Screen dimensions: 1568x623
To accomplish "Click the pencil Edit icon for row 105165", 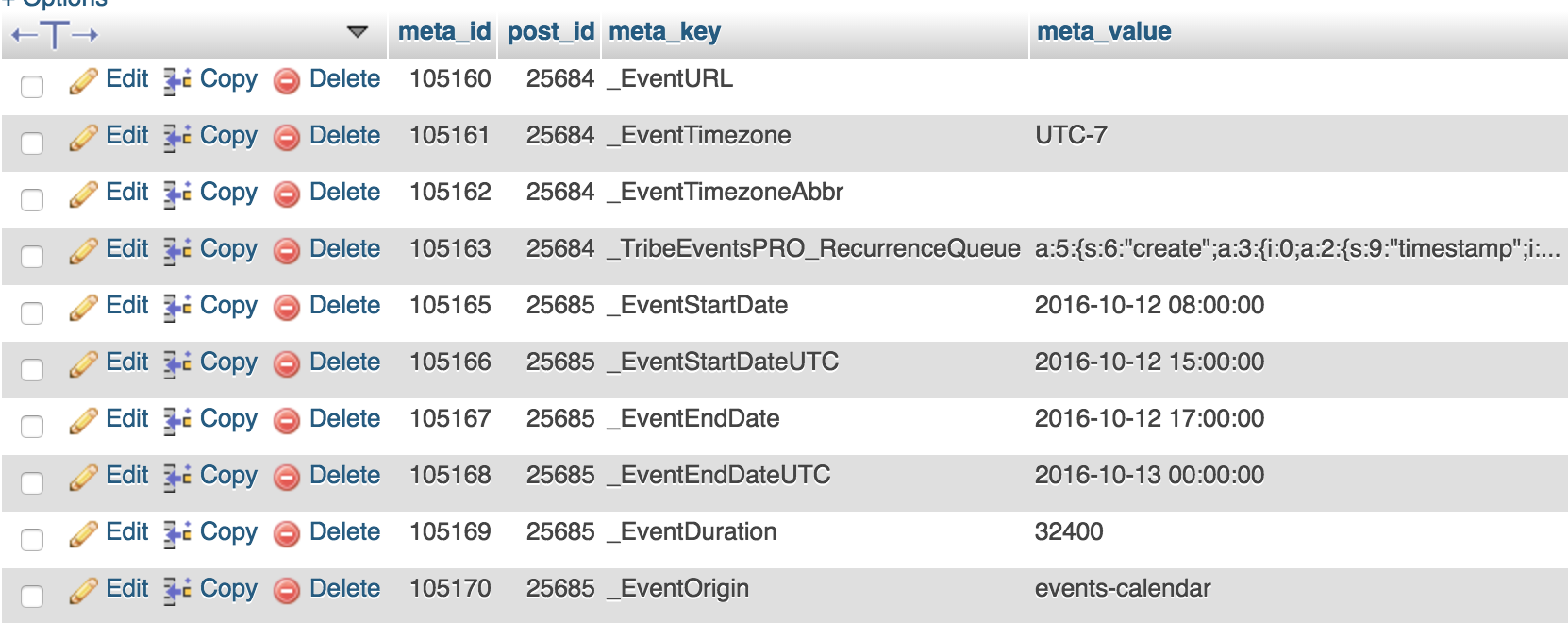I will coord(83,308).
